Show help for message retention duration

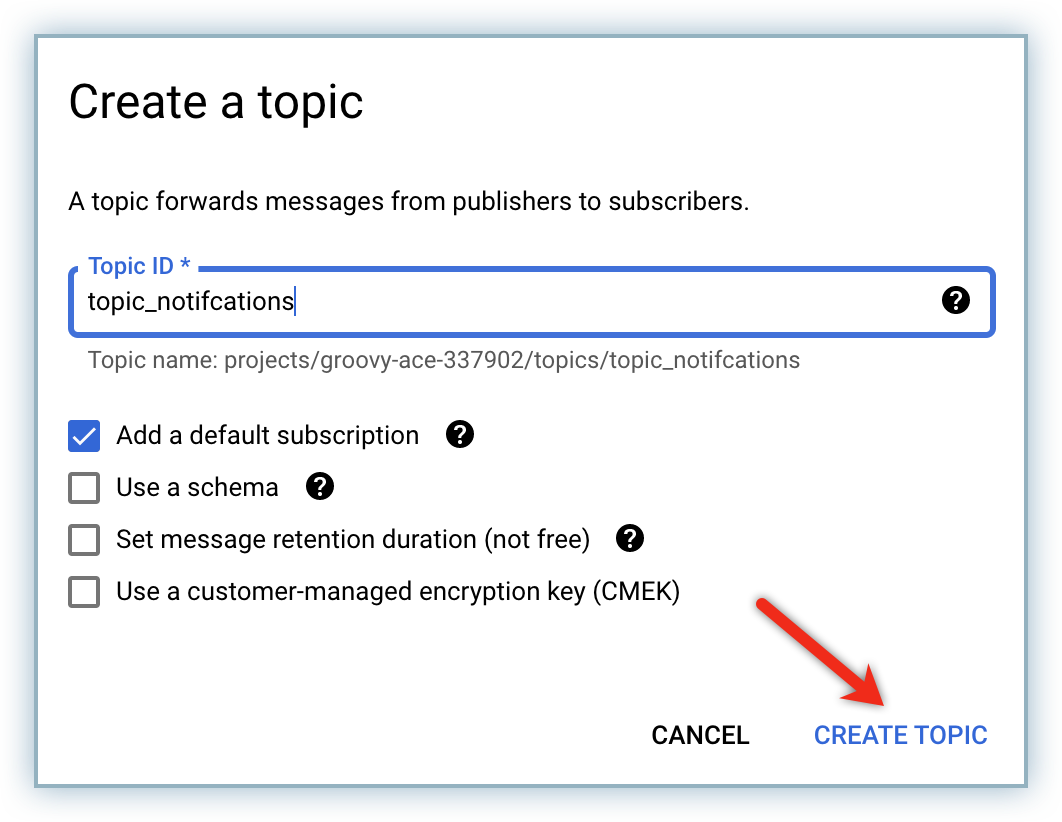tap(629, 539)
